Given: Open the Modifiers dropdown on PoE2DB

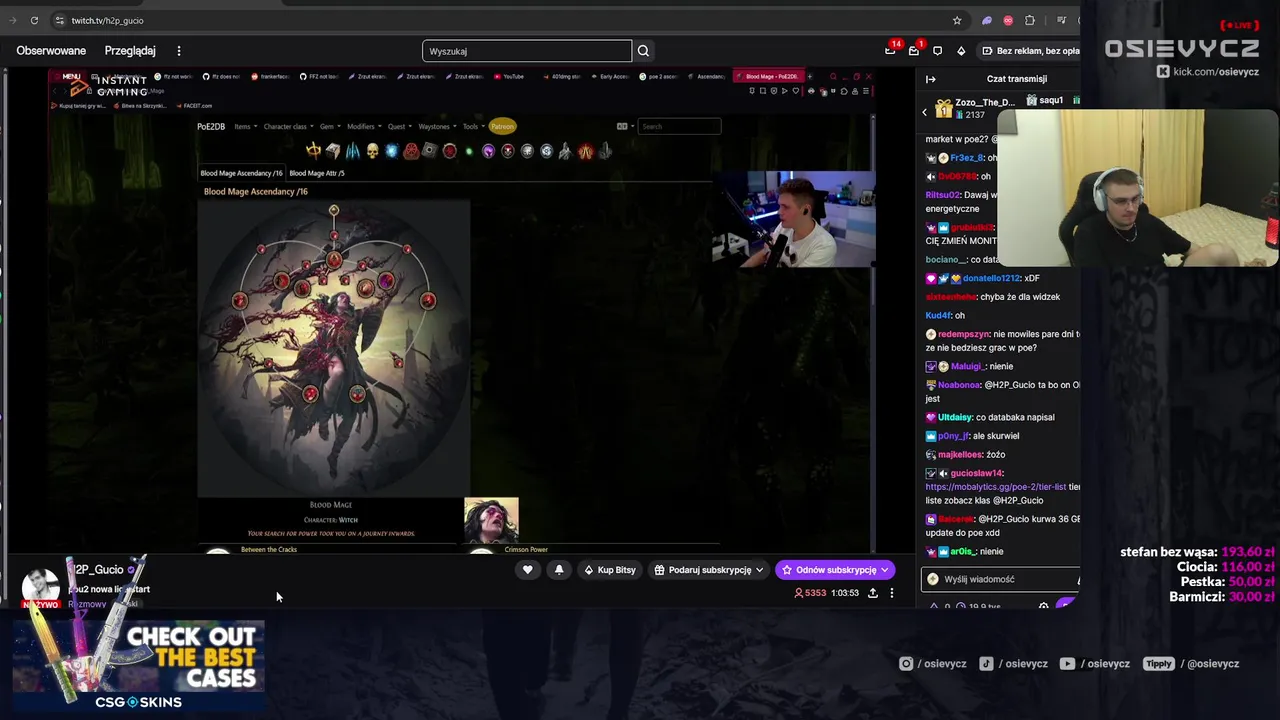Looking at the screenshot, I should pos(364,127).
